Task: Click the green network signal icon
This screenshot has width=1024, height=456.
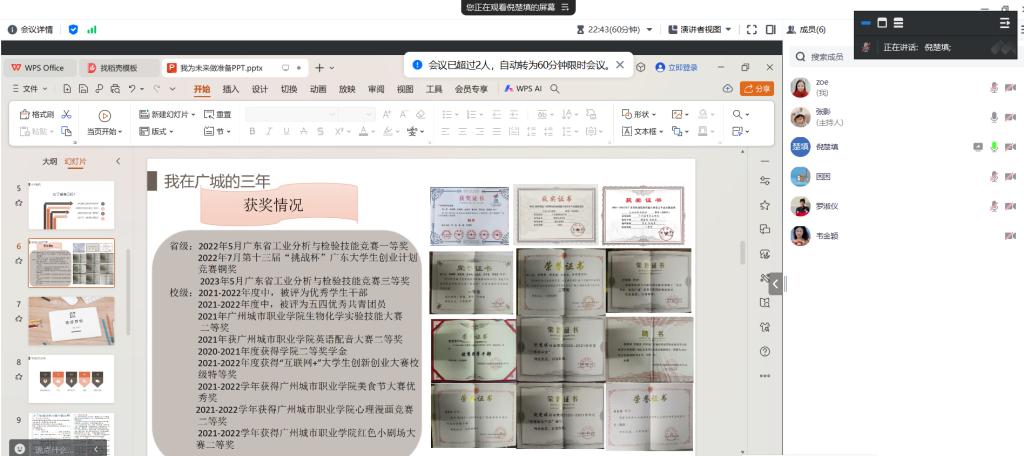Action: 92,29
